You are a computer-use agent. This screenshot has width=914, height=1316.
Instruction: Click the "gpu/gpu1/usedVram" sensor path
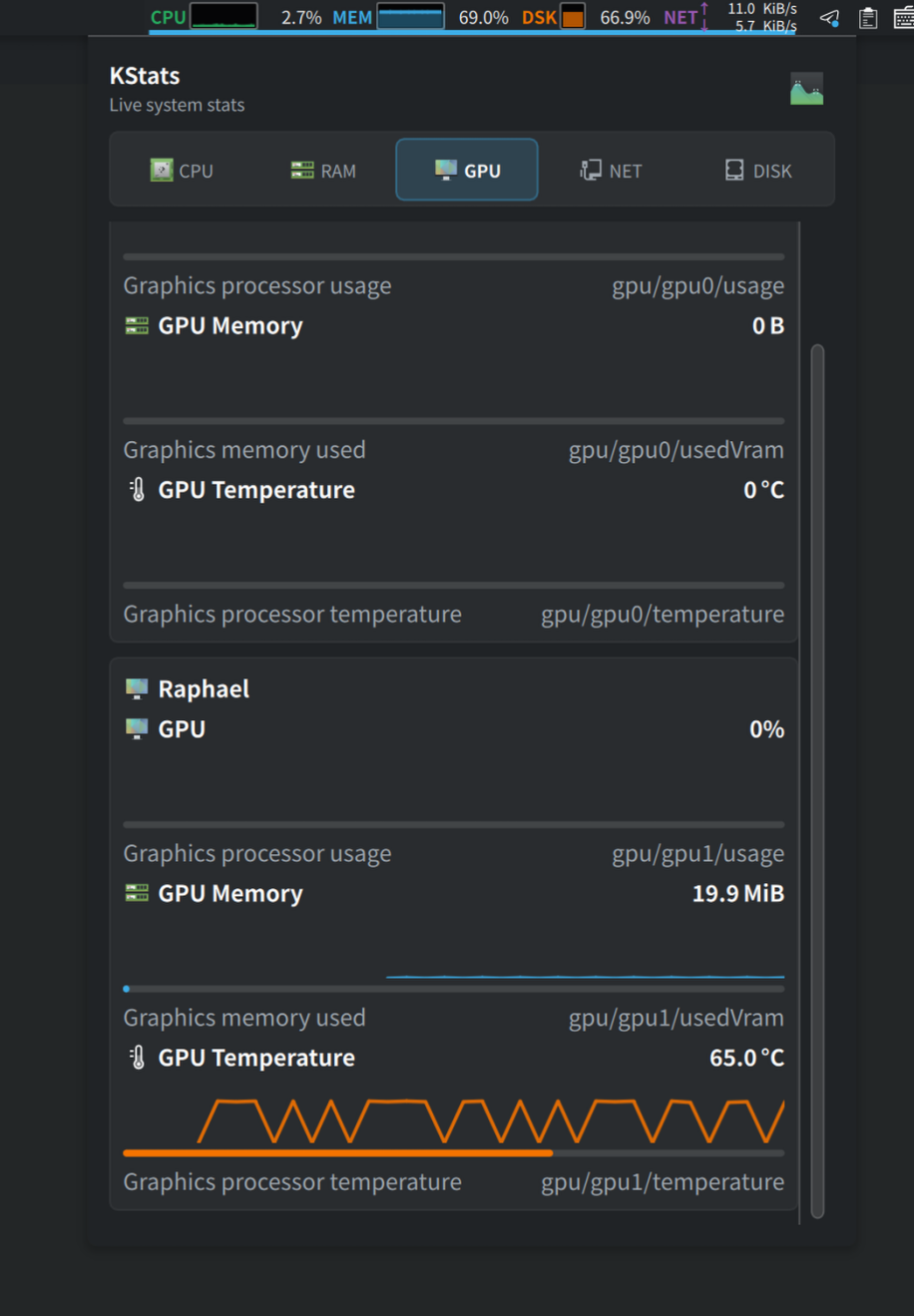pos(677,1018)
